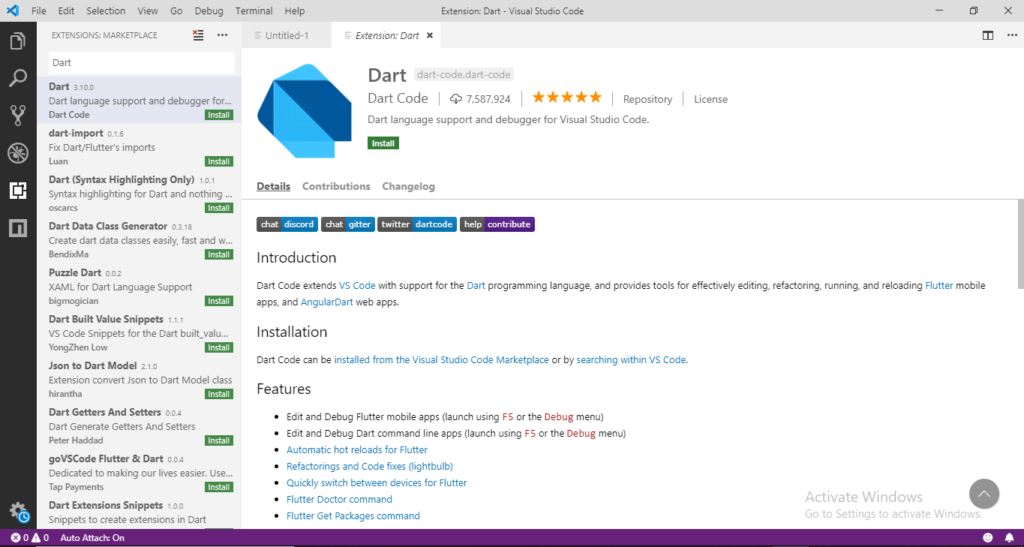Install Dart Data Class Generator
The image size is (1024, 547).
click(x=219, y=255)
